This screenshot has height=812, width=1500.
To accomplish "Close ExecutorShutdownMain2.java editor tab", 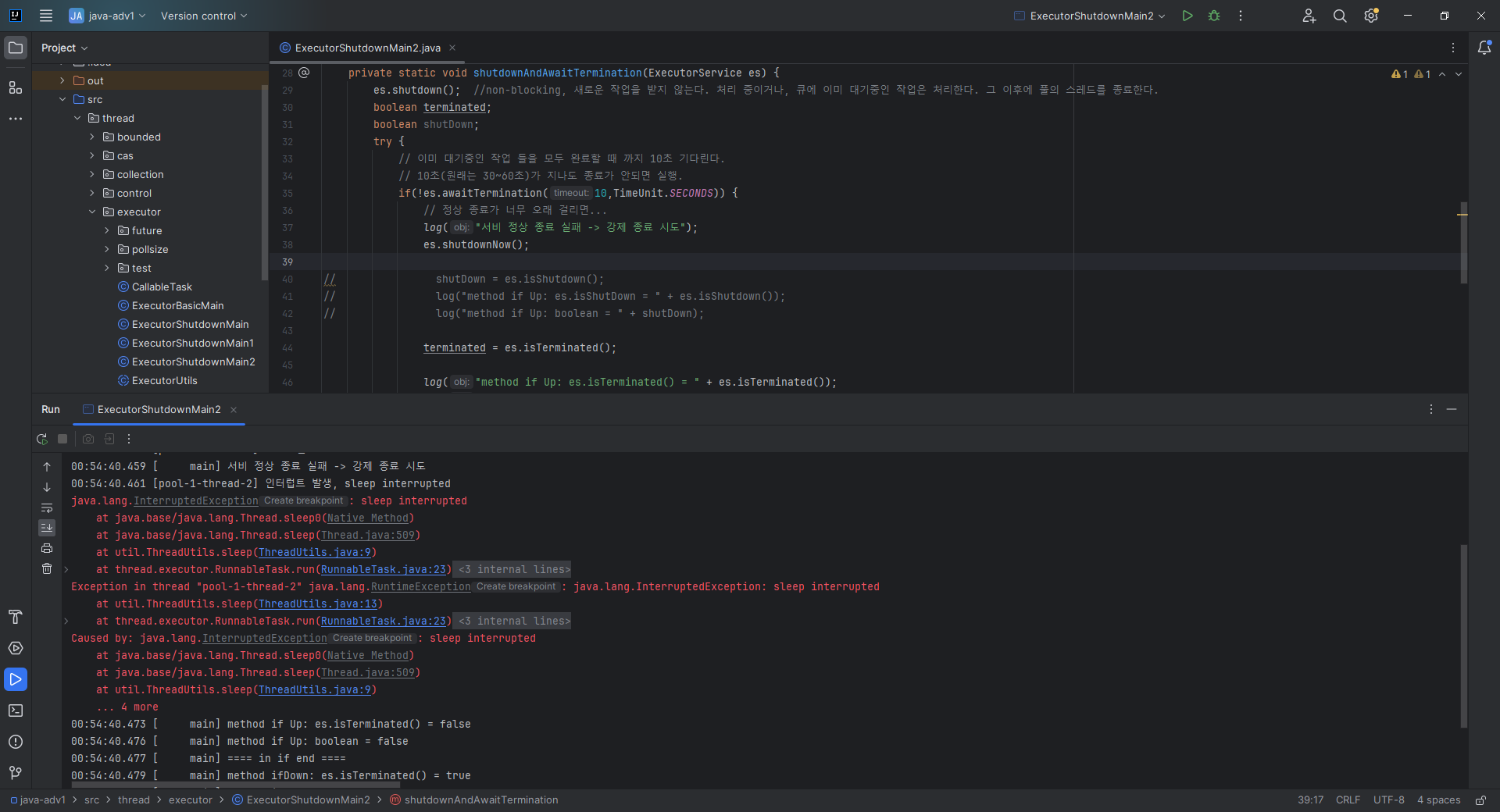I will pos(452,48).
